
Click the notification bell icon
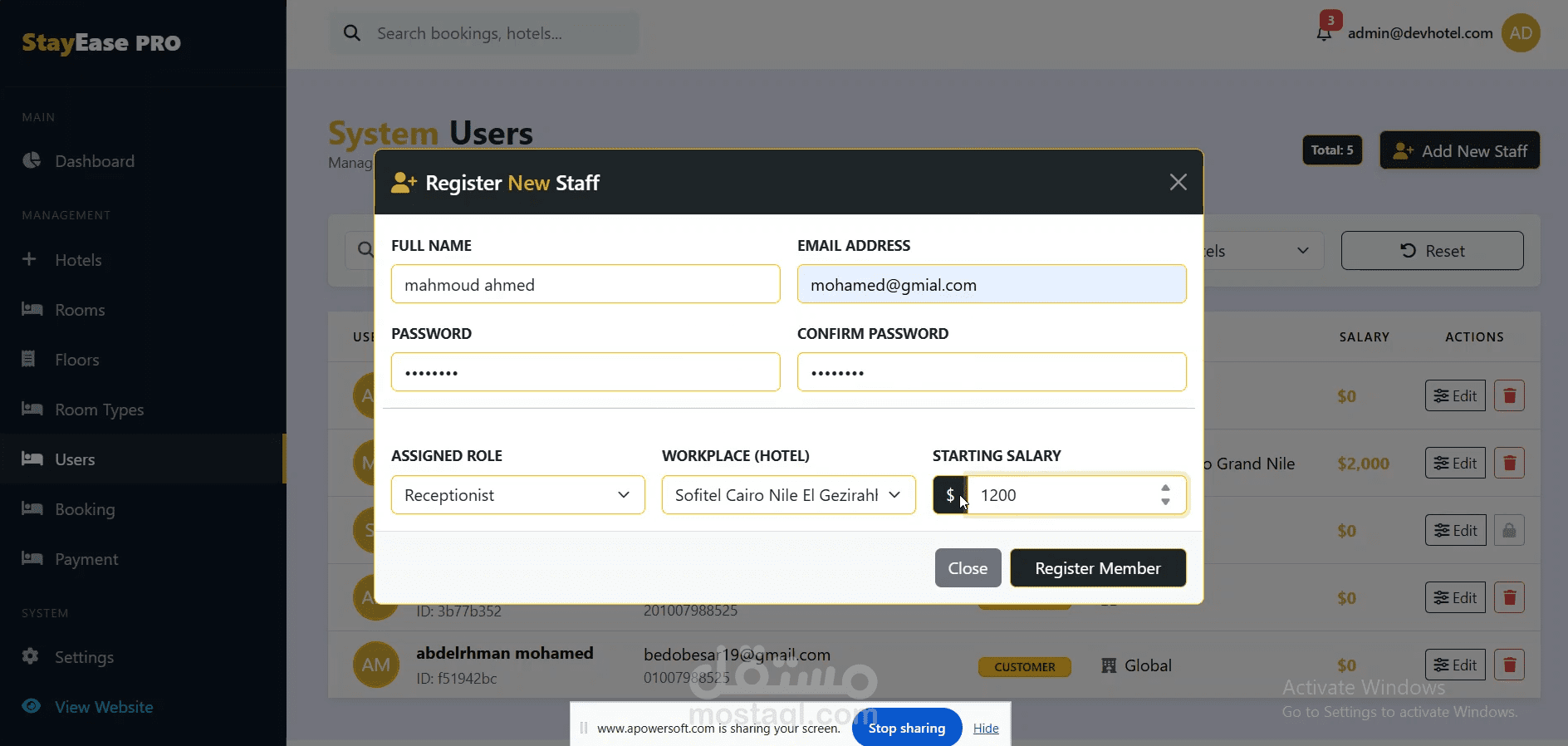[1325, 33]
